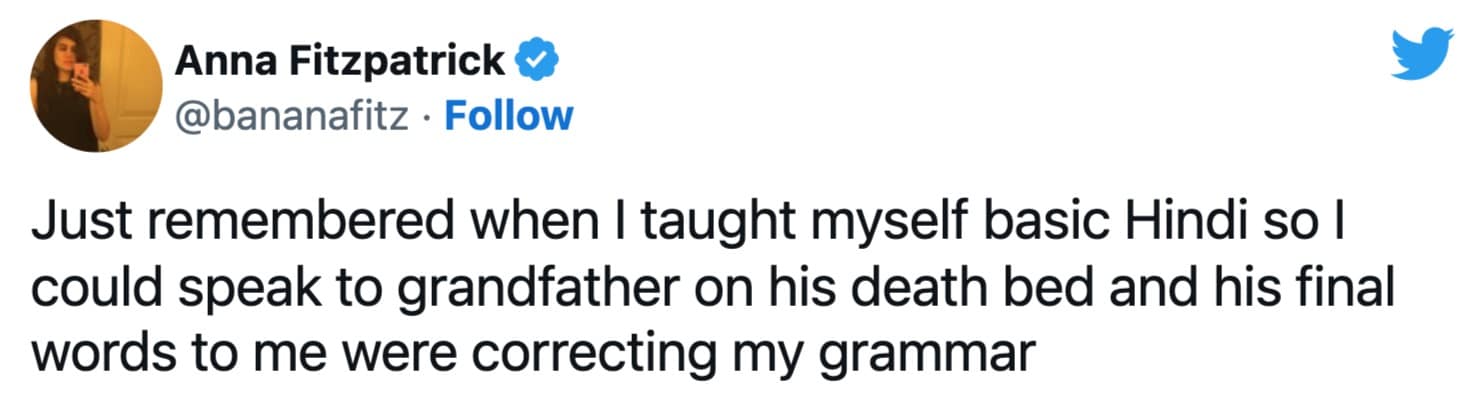Viewport: 1474px width, 406px height.
Task: Click the word "speak" in the tweet
Action: (215, 292)
